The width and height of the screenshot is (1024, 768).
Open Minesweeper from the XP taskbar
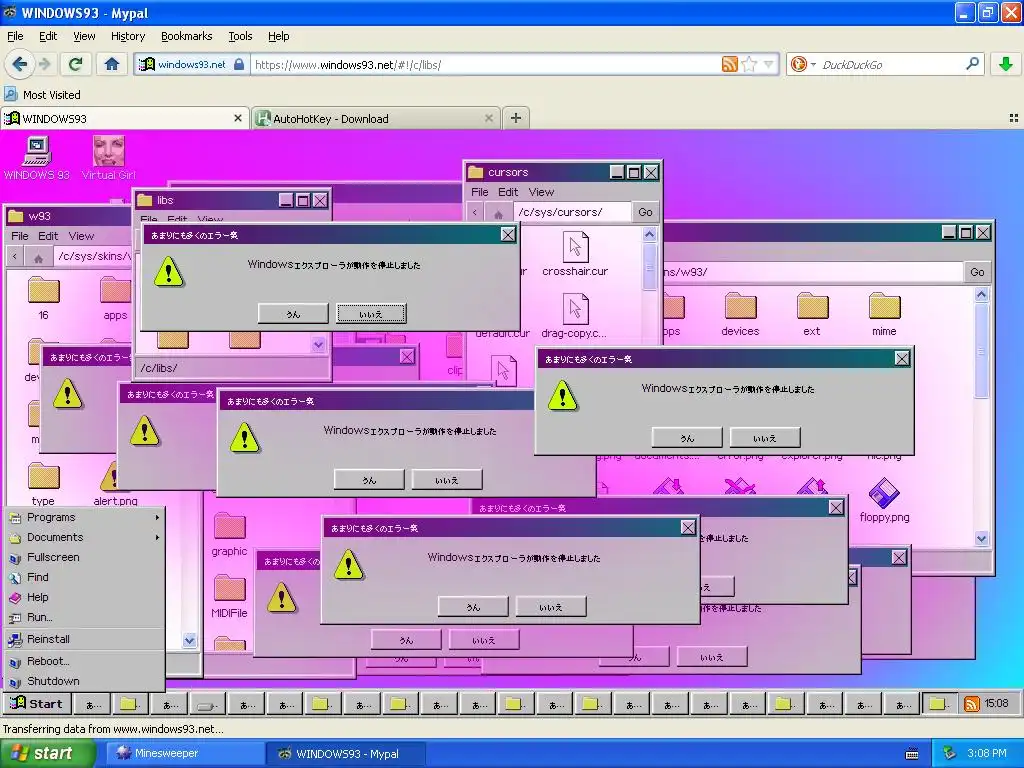coord(184,754)
